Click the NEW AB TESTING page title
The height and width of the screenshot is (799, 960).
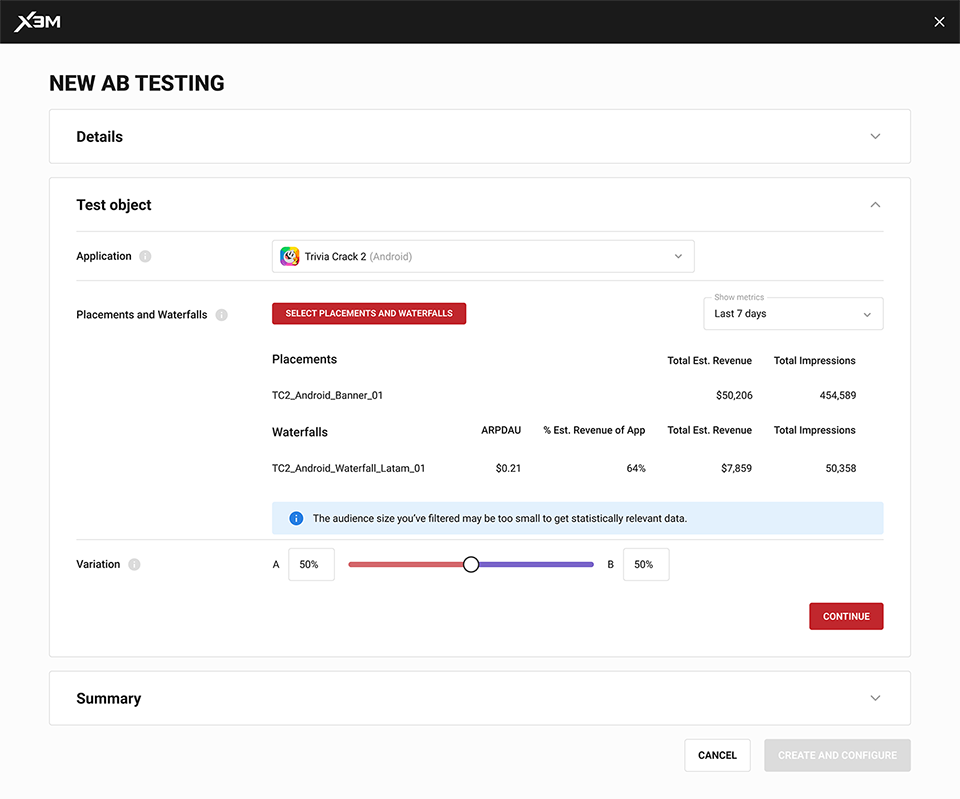tap(137, 83)
